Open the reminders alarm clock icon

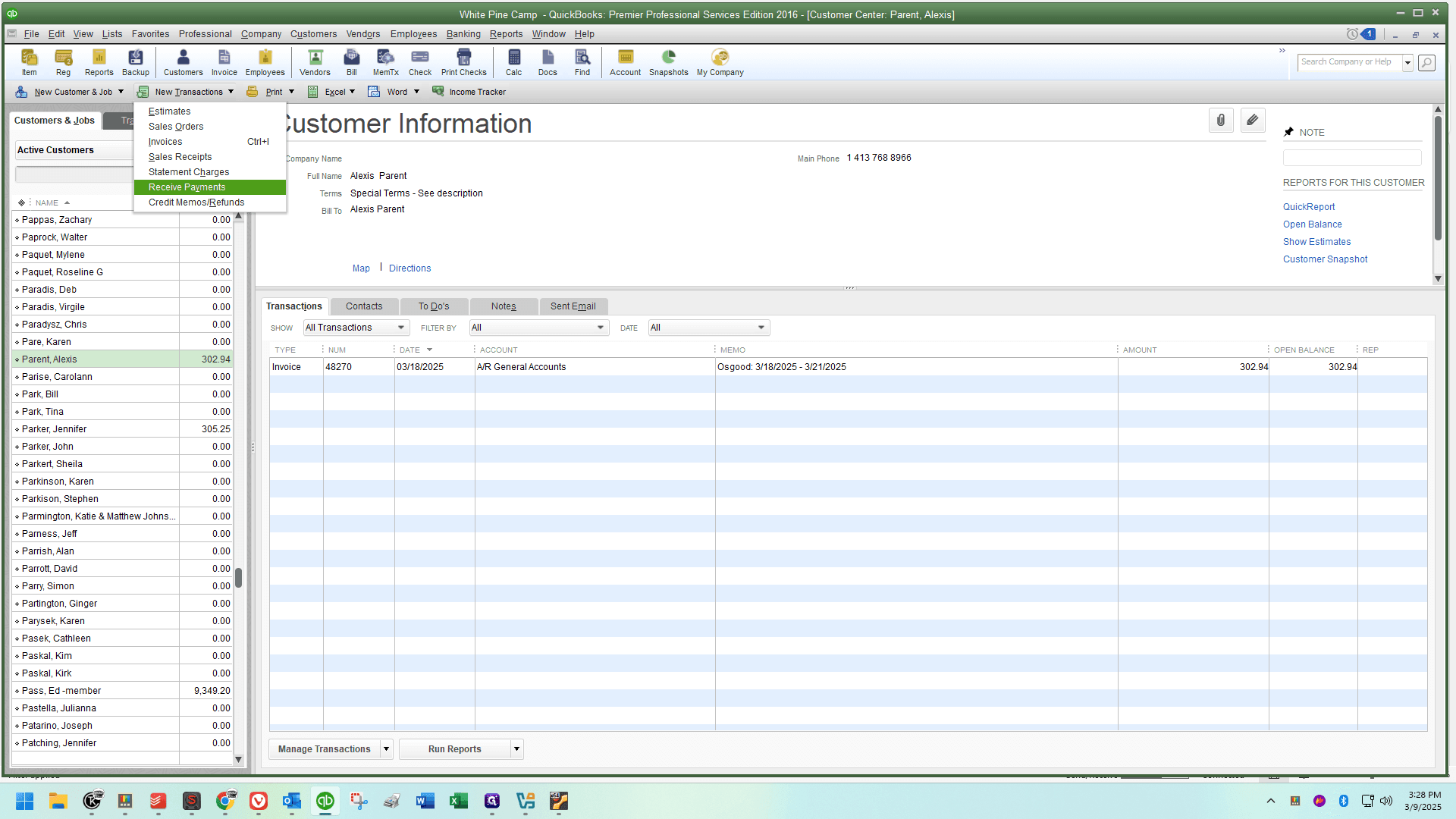(x=1352, y=34)
